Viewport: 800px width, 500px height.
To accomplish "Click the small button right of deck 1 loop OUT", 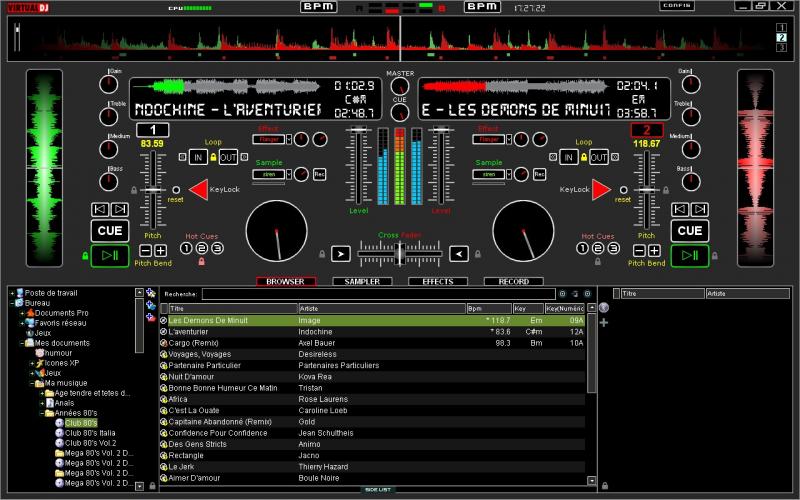I will [x=244, y=157].
